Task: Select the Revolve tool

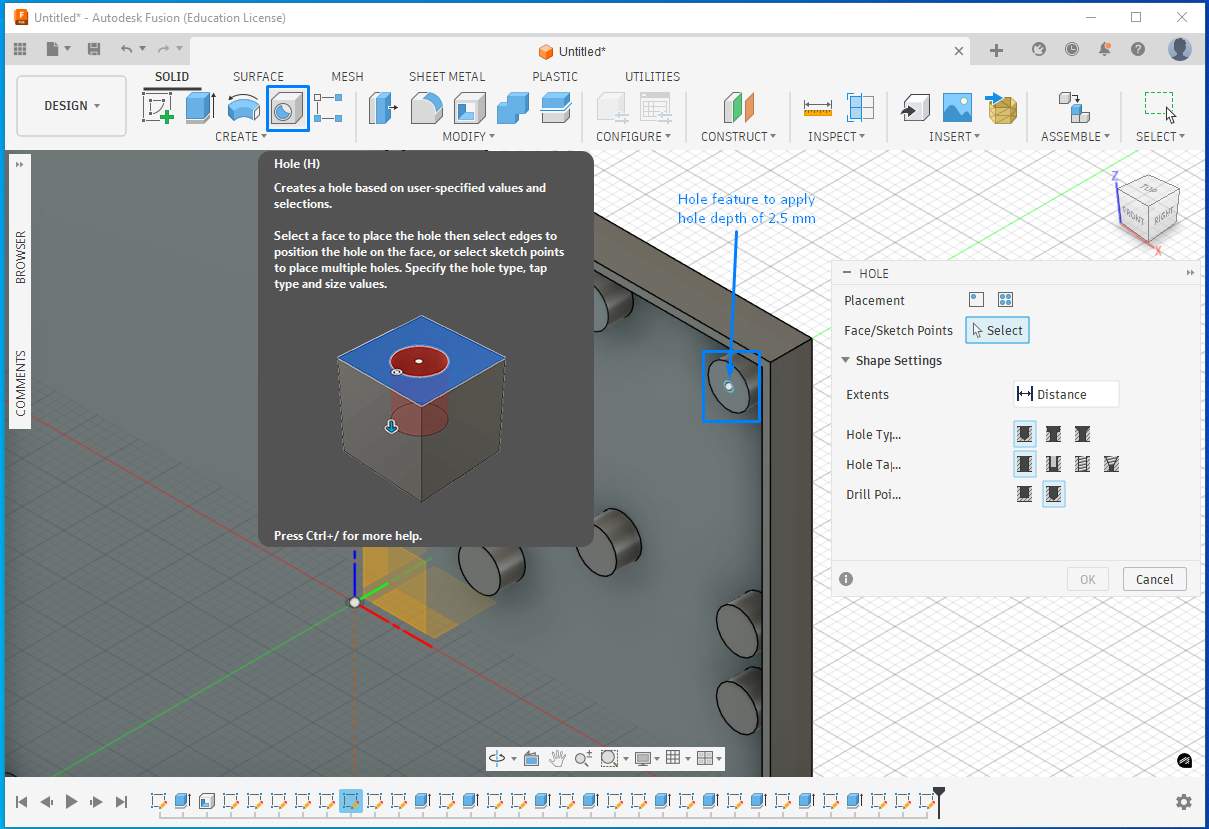Action: coord(244,108)
